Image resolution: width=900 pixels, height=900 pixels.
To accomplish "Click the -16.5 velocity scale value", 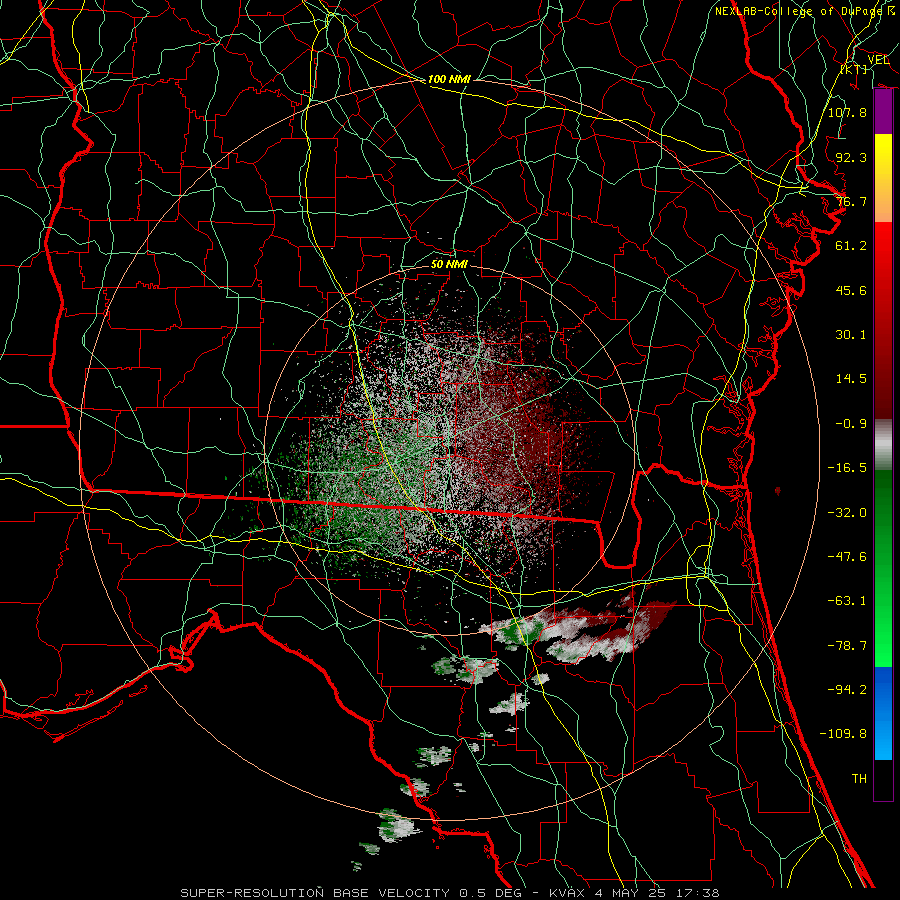I will (847, 468).
